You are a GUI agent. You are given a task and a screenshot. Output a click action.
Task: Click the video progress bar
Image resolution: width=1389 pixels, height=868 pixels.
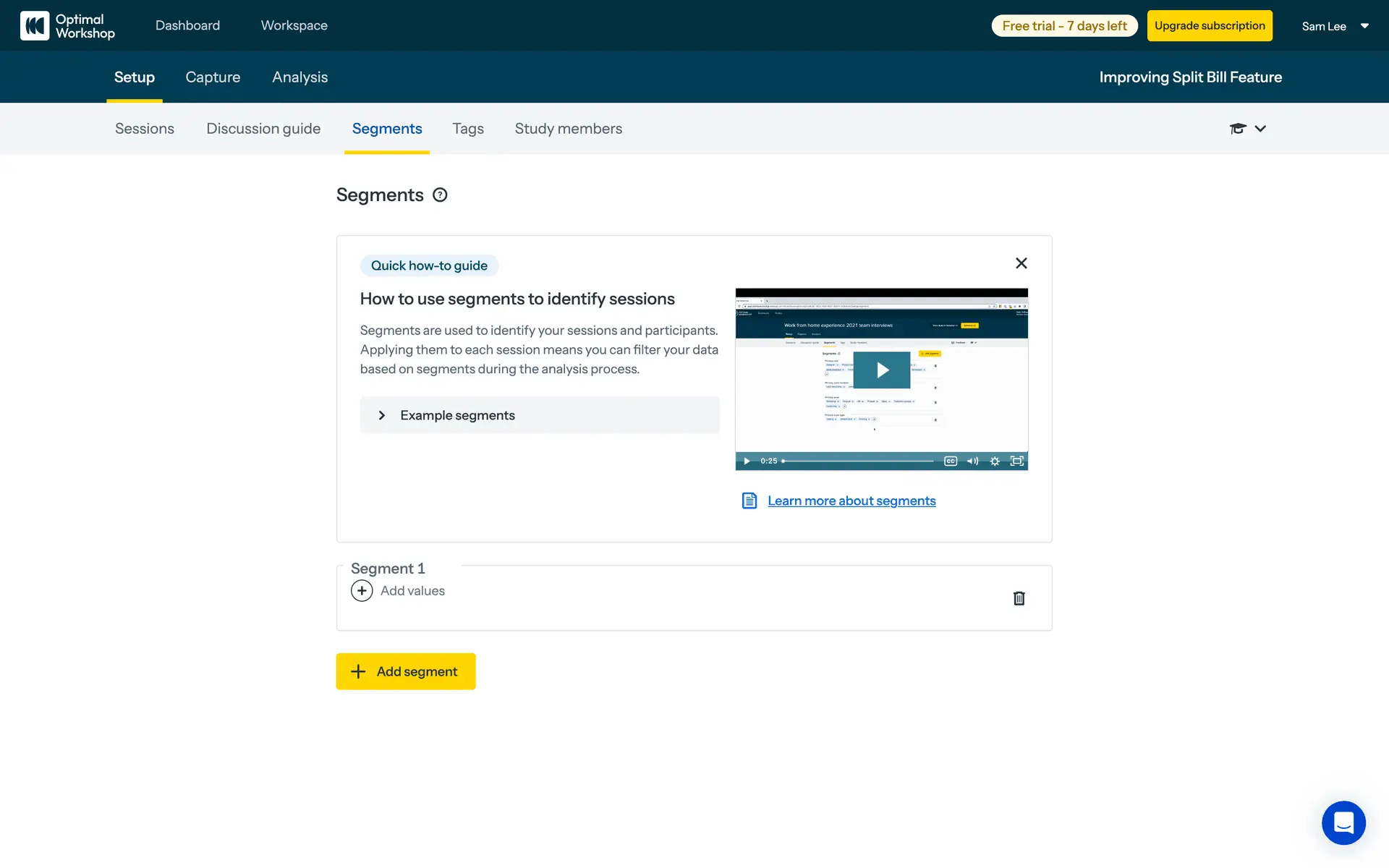(859, 461)
